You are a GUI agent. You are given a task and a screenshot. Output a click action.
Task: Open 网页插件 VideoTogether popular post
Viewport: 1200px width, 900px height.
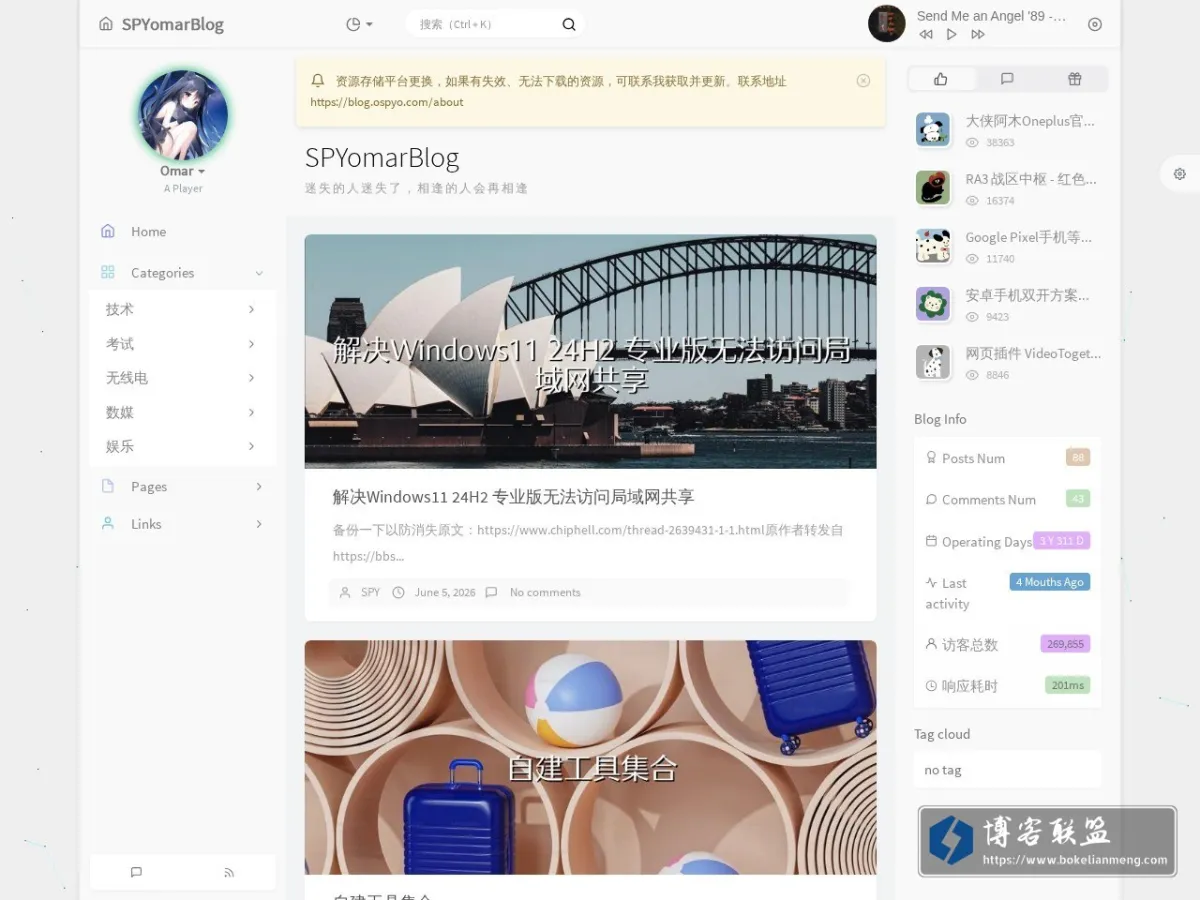coord(1033,353)
